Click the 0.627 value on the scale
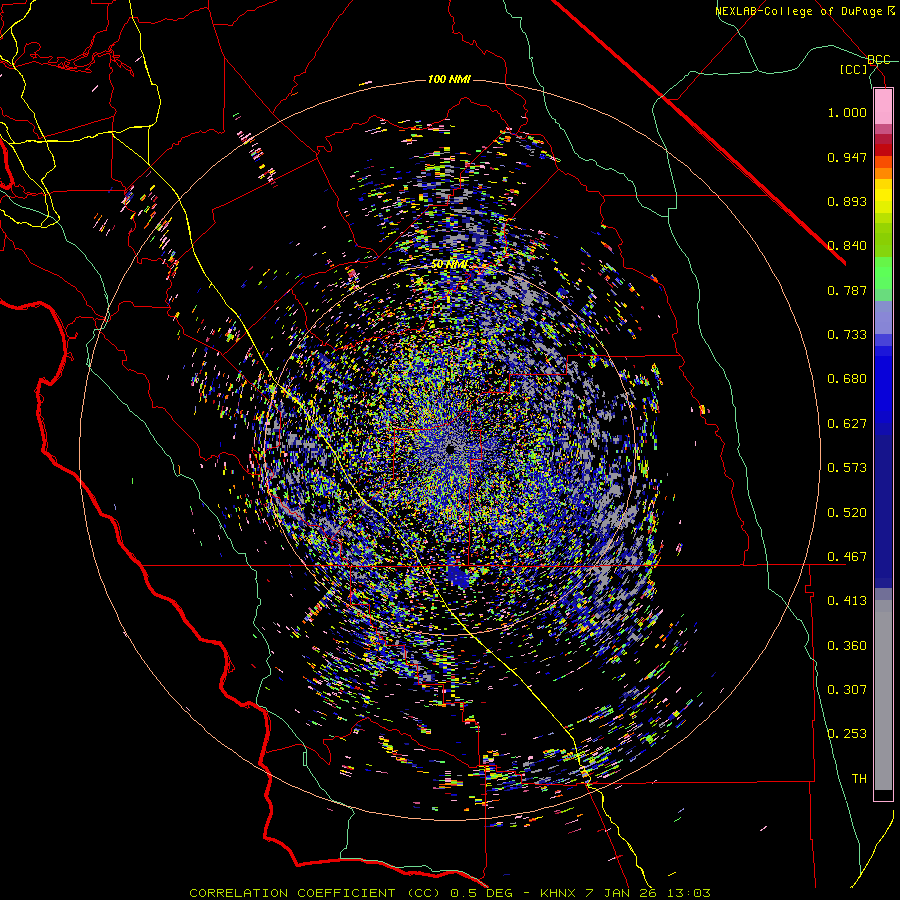 point(847,424)
